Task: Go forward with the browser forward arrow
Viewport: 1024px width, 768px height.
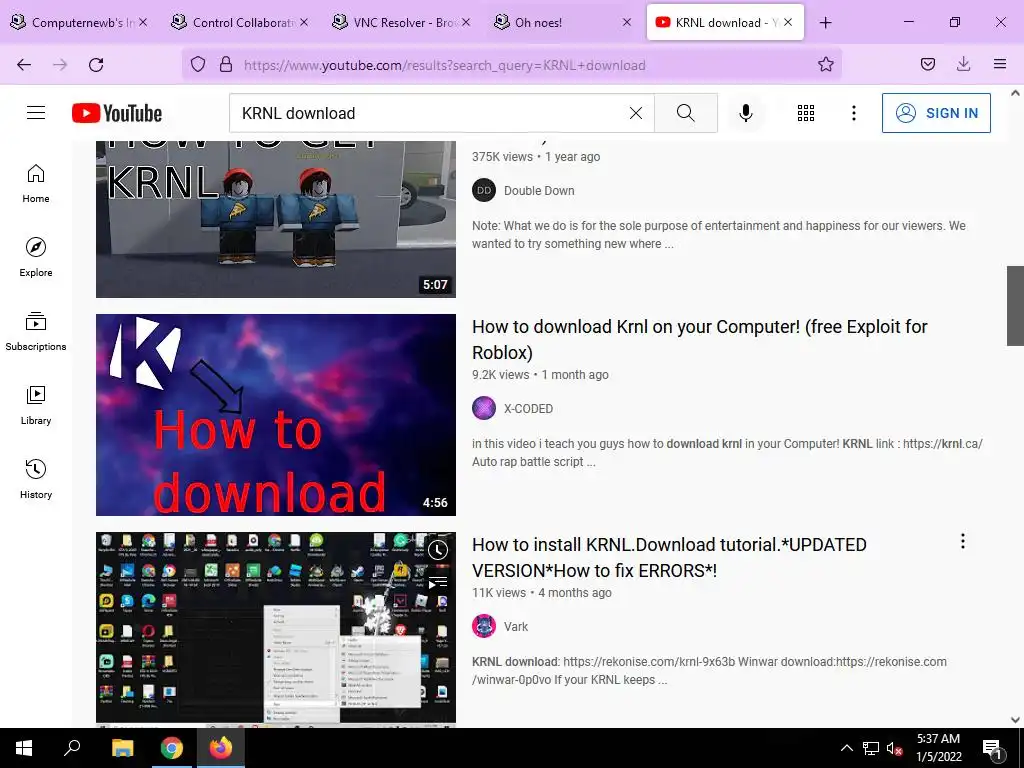Action: click(60, 65)
